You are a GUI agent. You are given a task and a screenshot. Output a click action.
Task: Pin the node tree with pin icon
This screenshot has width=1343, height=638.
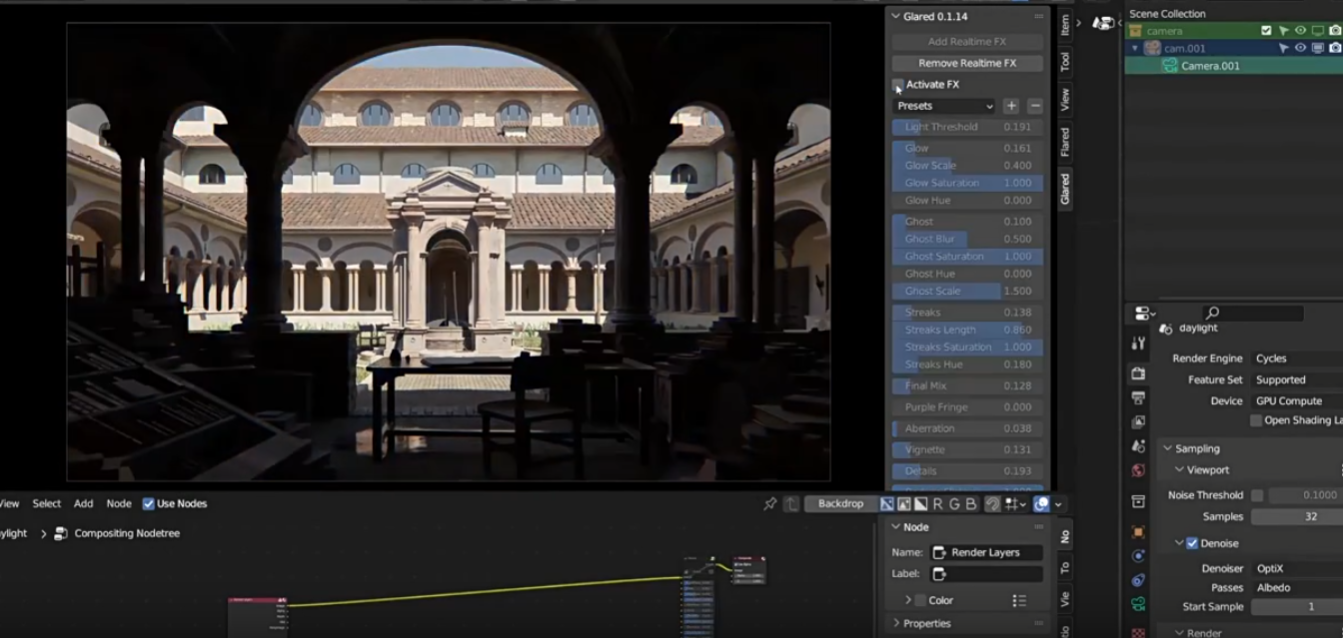pyautogui.click(x=770, y=504)
